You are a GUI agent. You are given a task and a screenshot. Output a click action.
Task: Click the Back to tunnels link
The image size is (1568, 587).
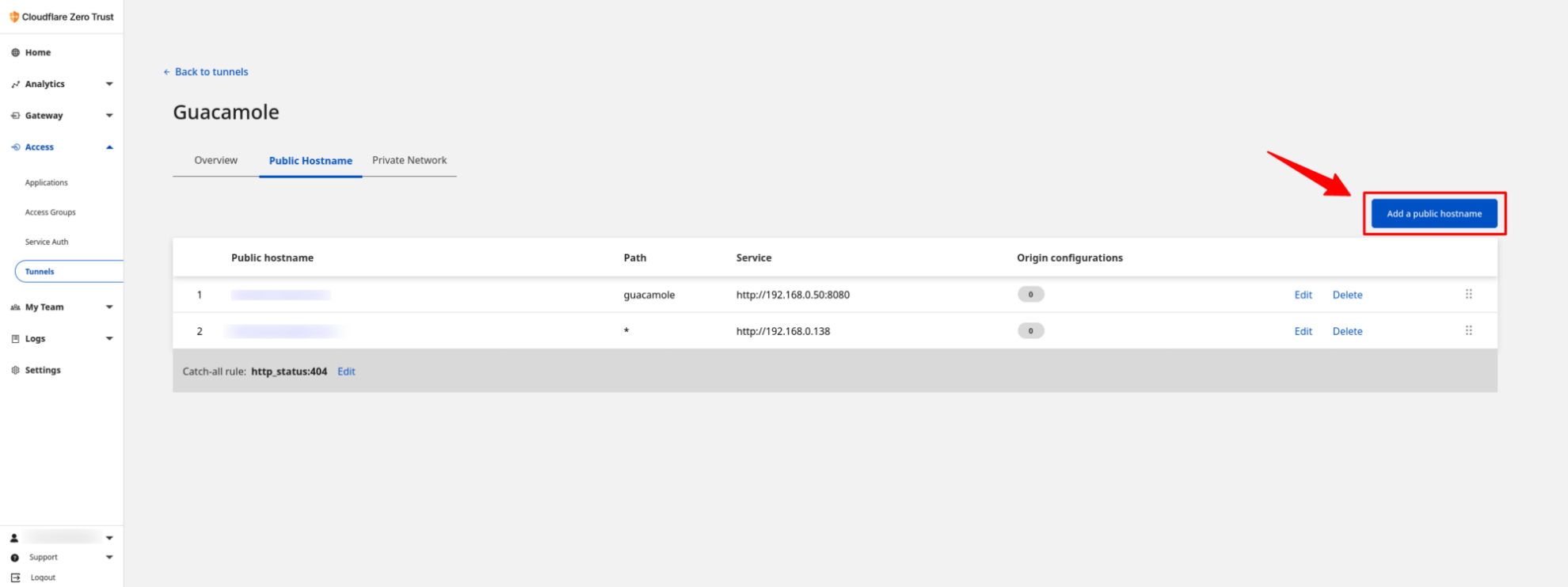[x=206, y=71]
